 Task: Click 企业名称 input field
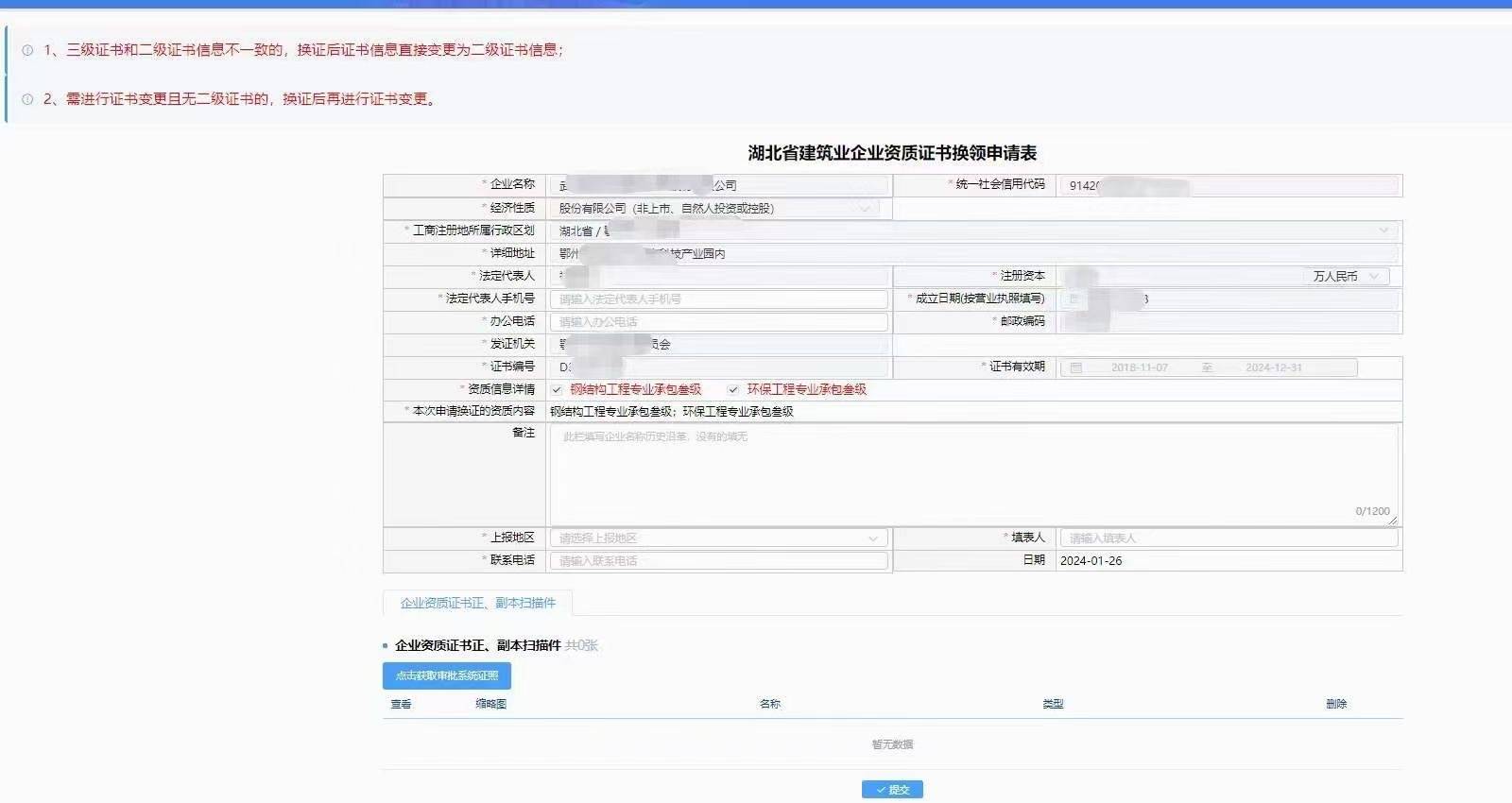pyautogui.click(x=719, y=185)
